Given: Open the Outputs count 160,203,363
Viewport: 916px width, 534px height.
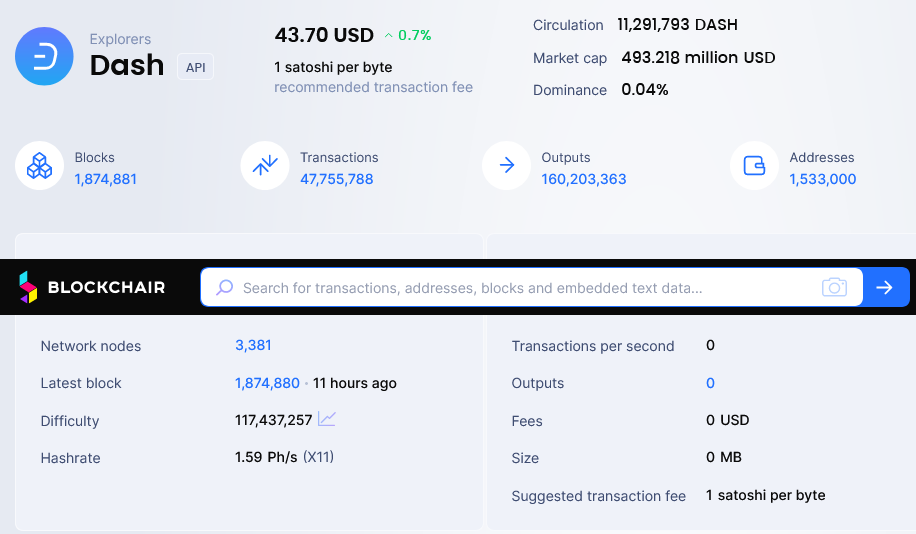Looking at the screenshot, I should [584, 179].
